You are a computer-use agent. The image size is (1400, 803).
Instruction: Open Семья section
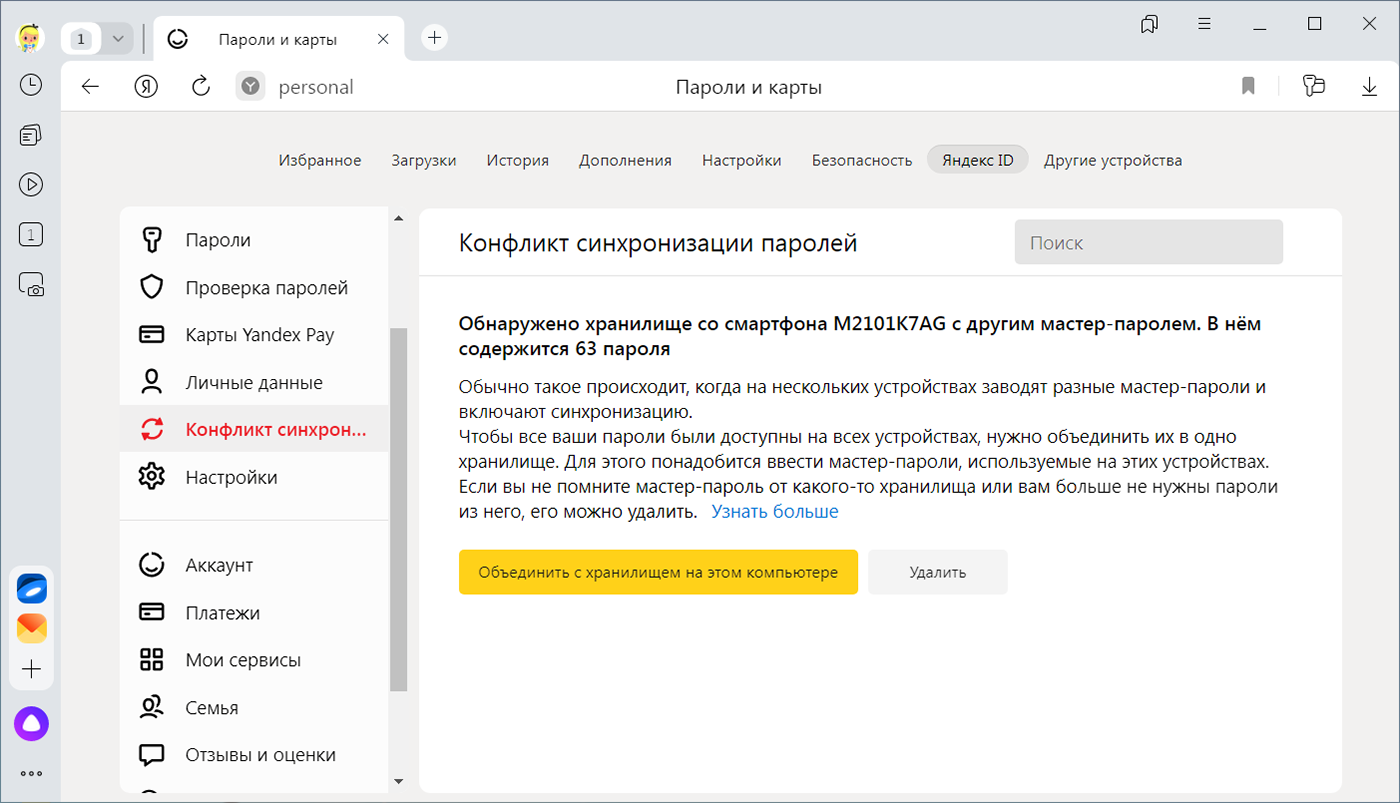(254, 708)
